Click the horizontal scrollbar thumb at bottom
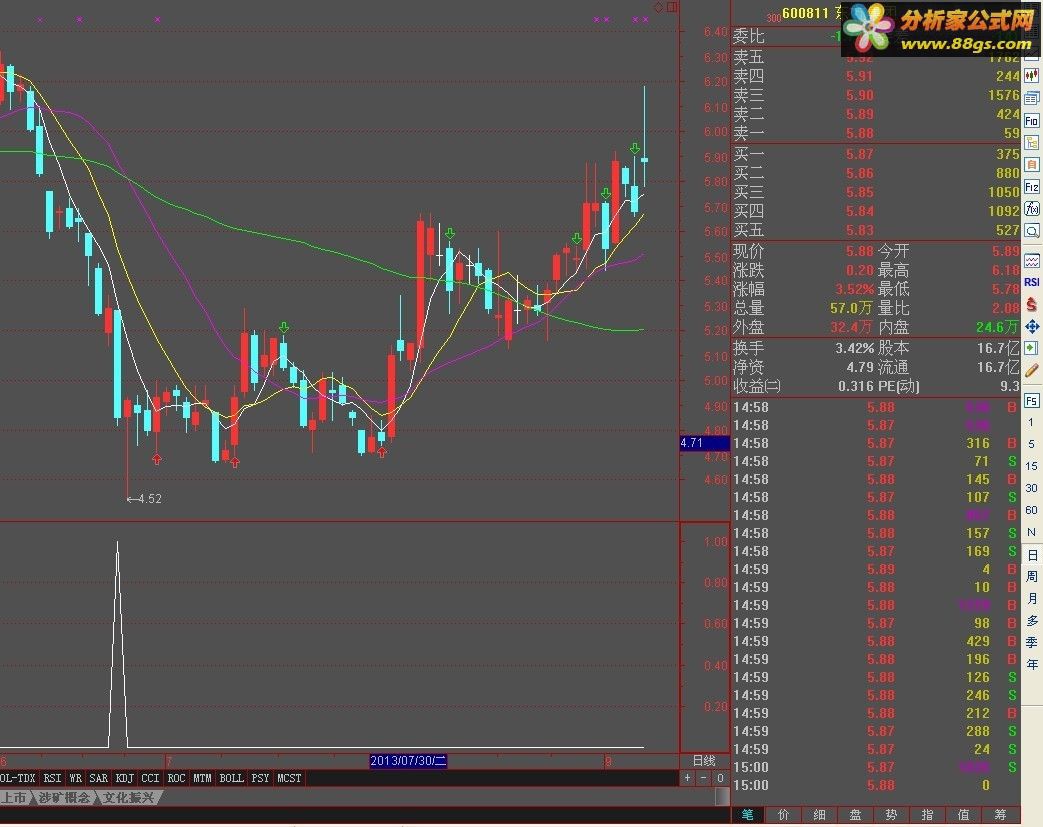 (x=722, y=796)
